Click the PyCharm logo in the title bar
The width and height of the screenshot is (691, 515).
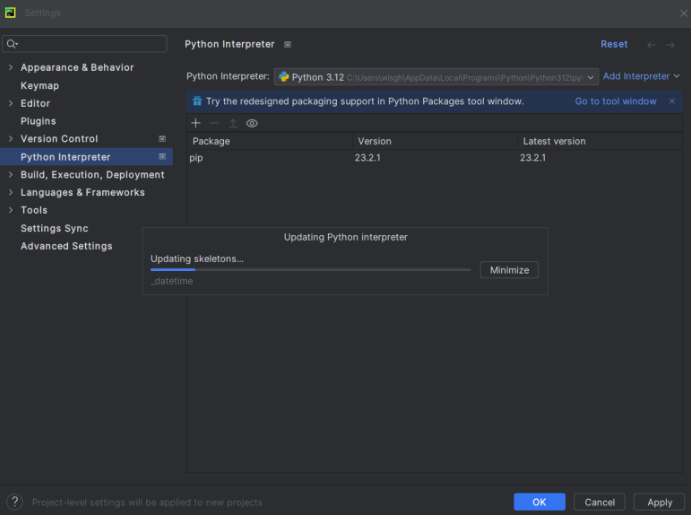[x=10, y=13]
